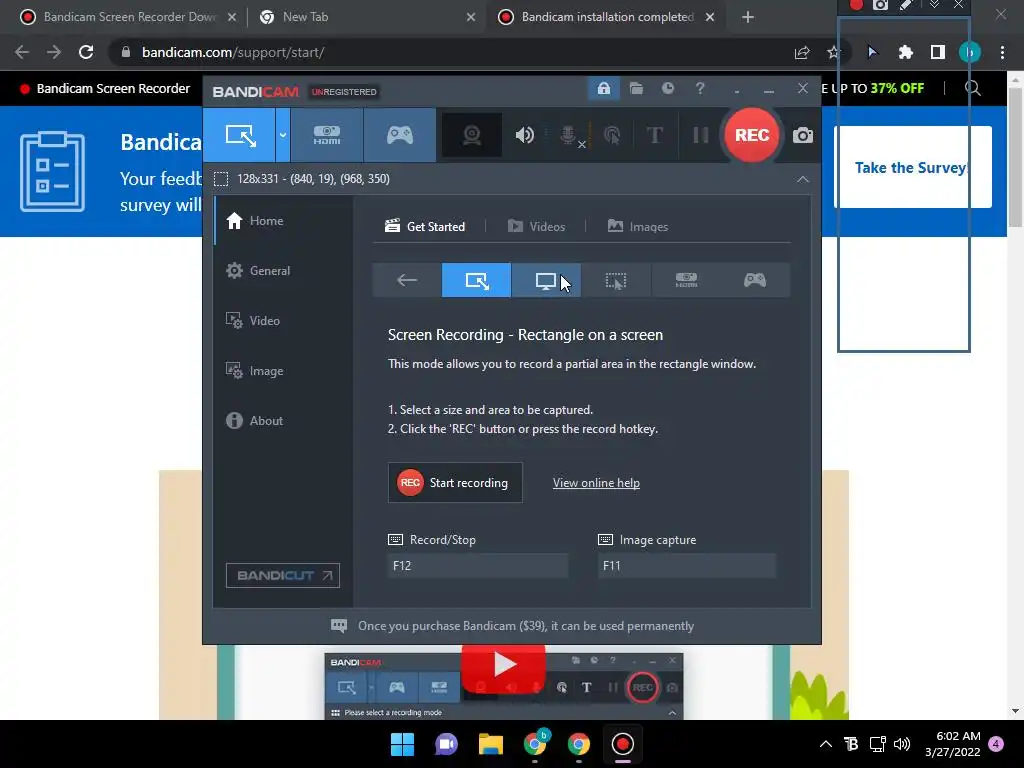Open the Image settings section

tap(283, 370)
